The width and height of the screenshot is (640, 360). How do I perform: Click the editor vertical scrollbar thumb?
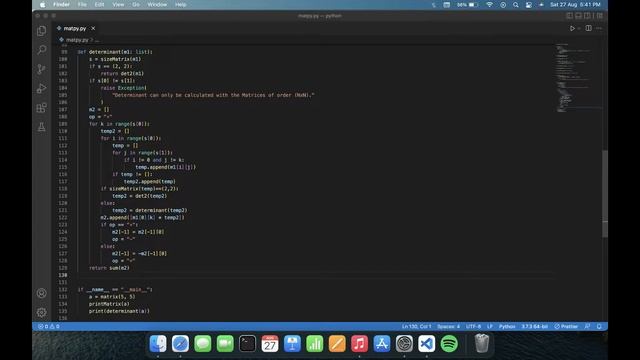coord(605,194)
